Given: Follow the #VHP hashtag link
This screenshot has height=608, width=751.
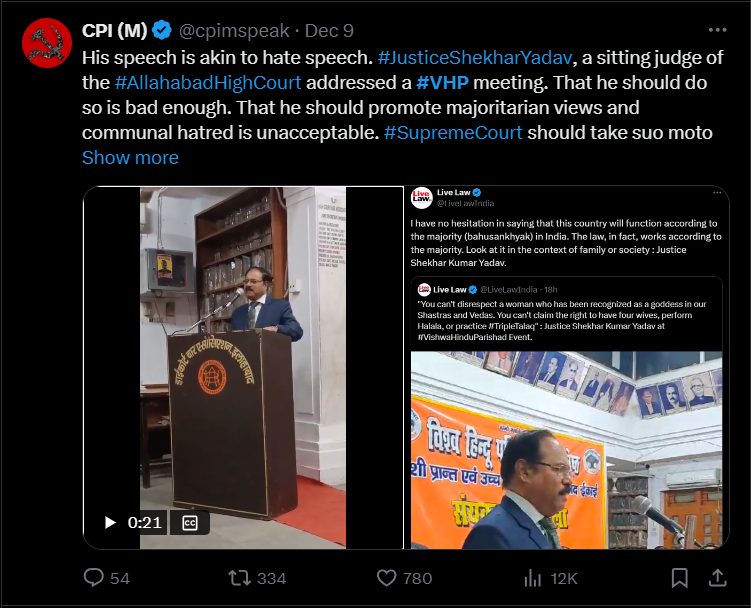Looking at the screenshot, I should (442, 82).
